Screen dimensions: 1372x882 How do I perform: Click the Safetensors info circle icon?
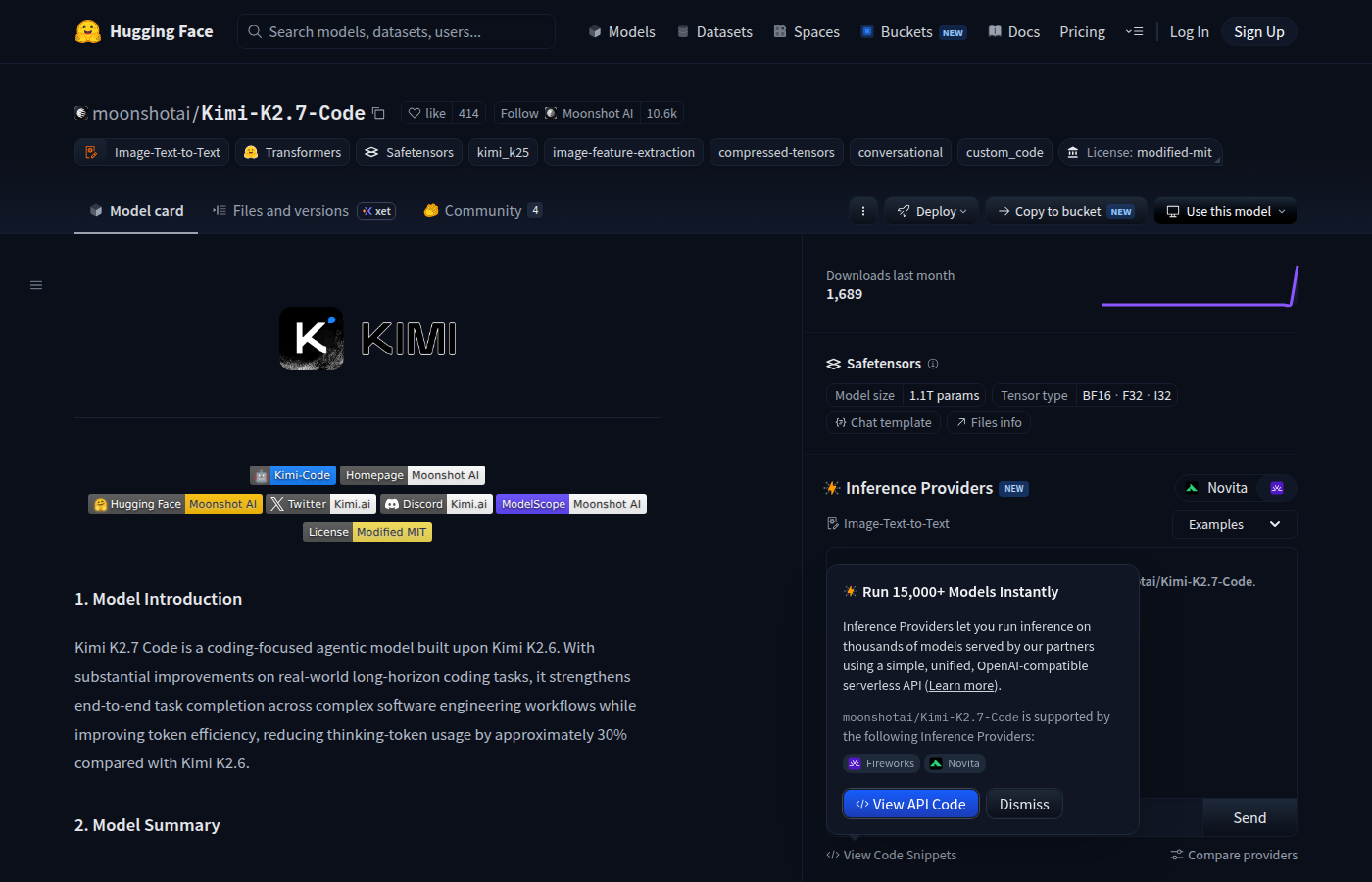(933, 364)
